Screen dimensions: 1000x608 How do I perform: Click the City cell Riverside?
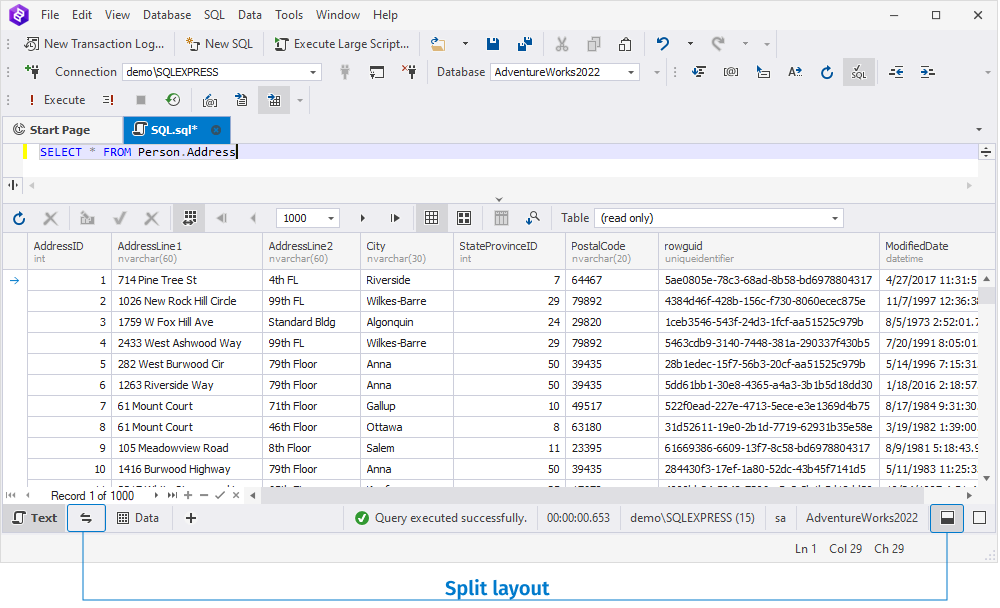click(x=407, y=280)
